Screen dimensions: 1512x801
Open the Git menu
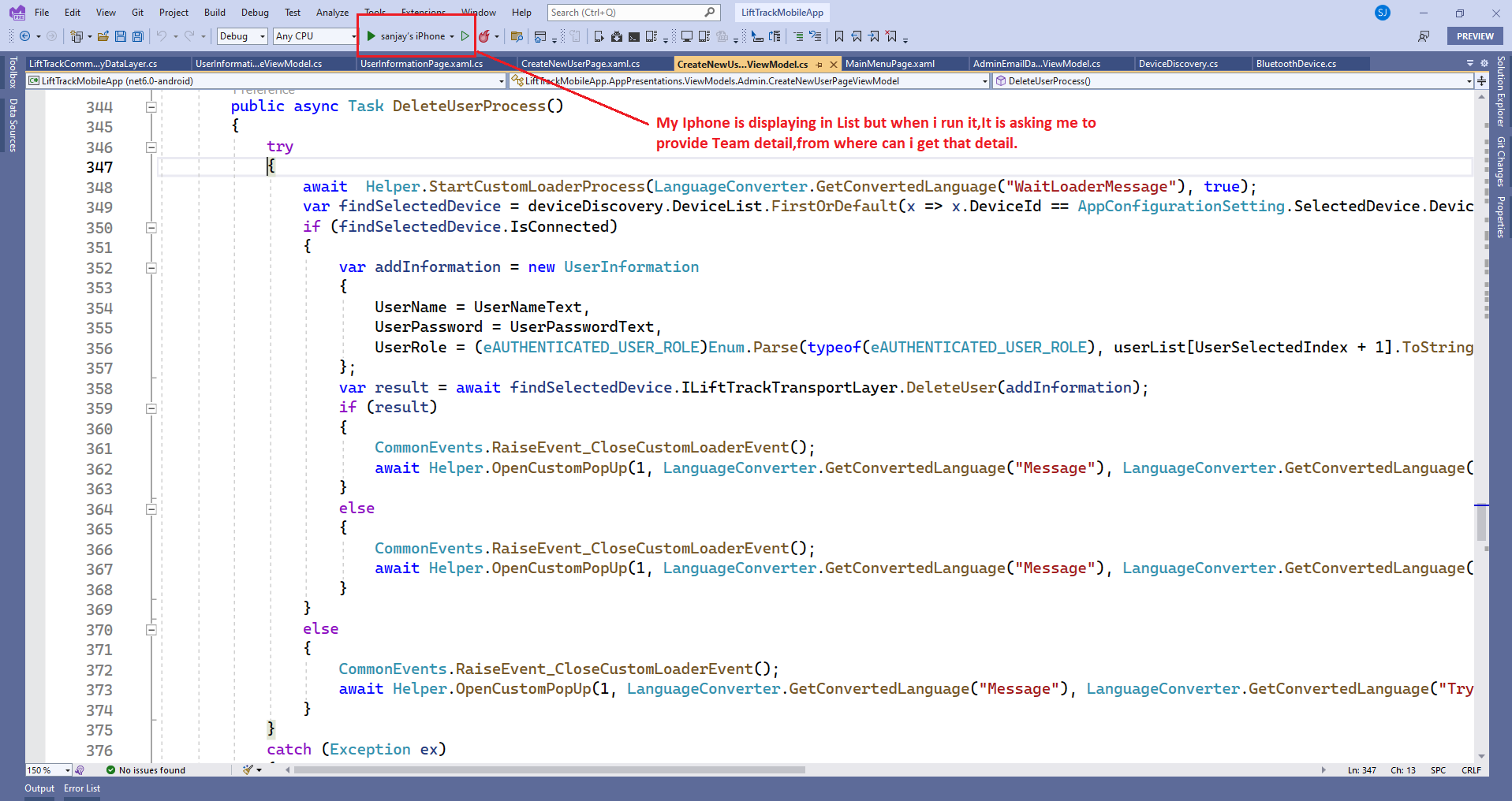[138, 13]
